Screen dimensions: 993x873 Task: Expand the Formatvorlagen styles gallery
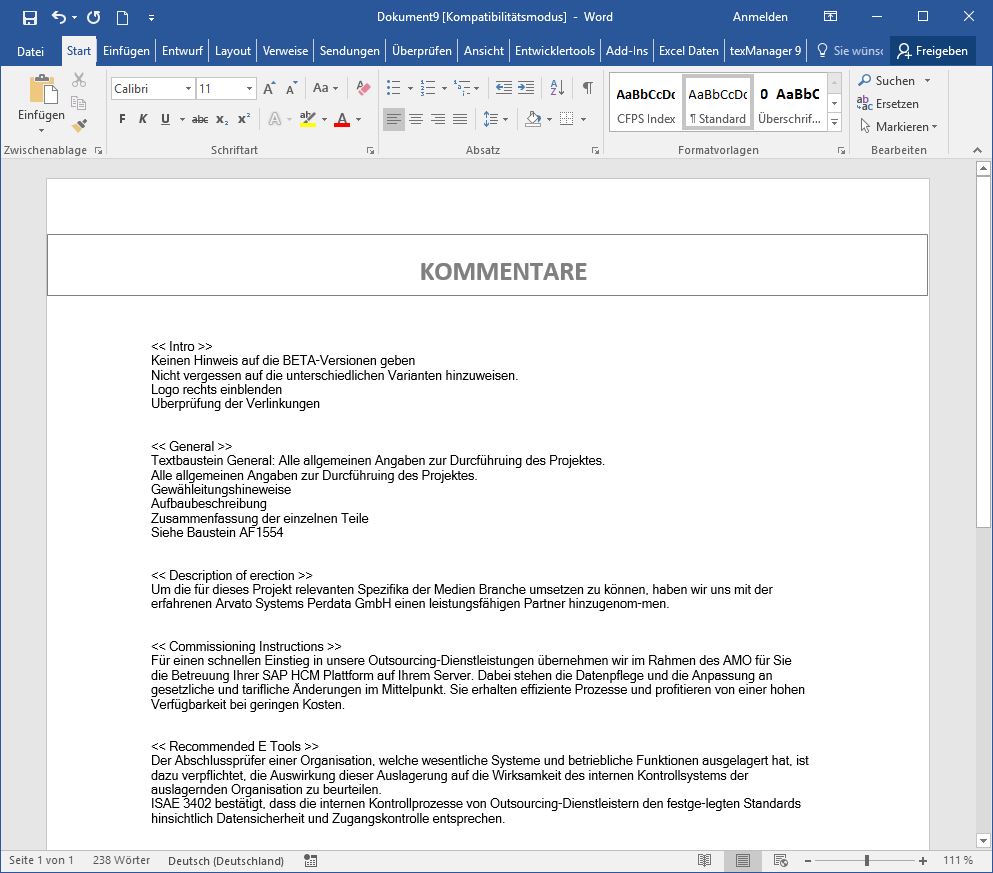tap(835, 122)
